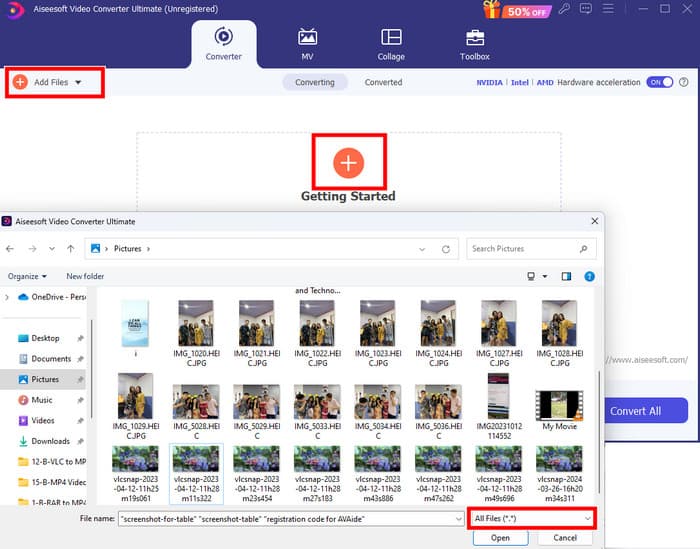Close the file open dialog
Screen dimensions: 700x549
click(595, 221)
